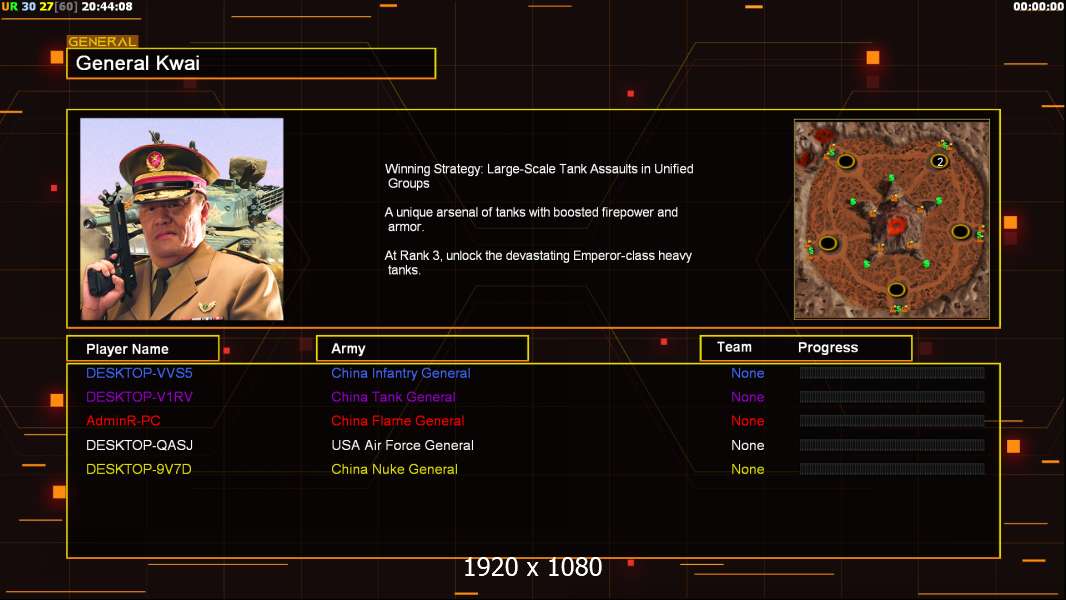This screenshot has width=1066, height=600.
Task: Click the progress bar for DESKTOP-VVS5
Action: click(x=892, y=372)
